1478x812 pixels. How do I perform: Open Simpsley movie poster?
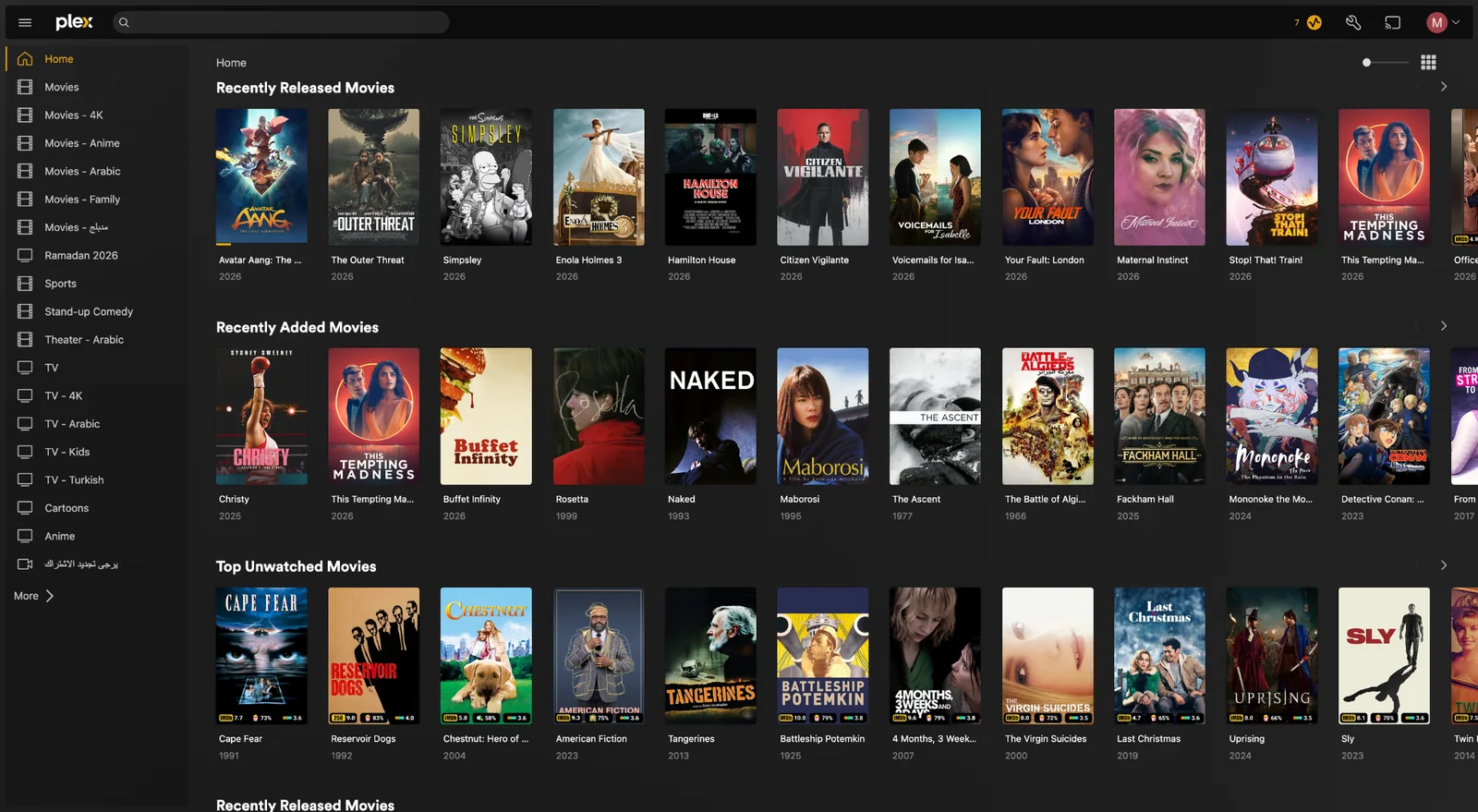pyautogui.click(x=486, y=177)
